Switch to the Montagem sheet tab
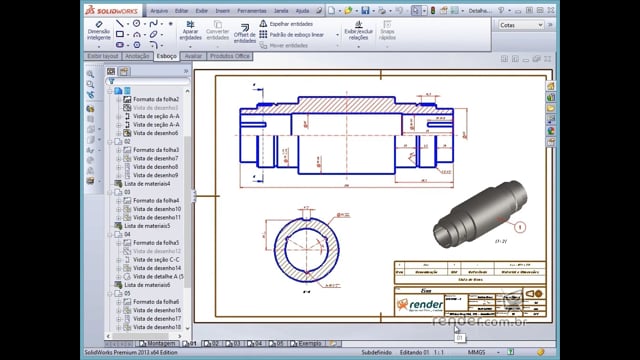Image resolution: width=640 pixels, height=360 pixels. coord(158,344)
